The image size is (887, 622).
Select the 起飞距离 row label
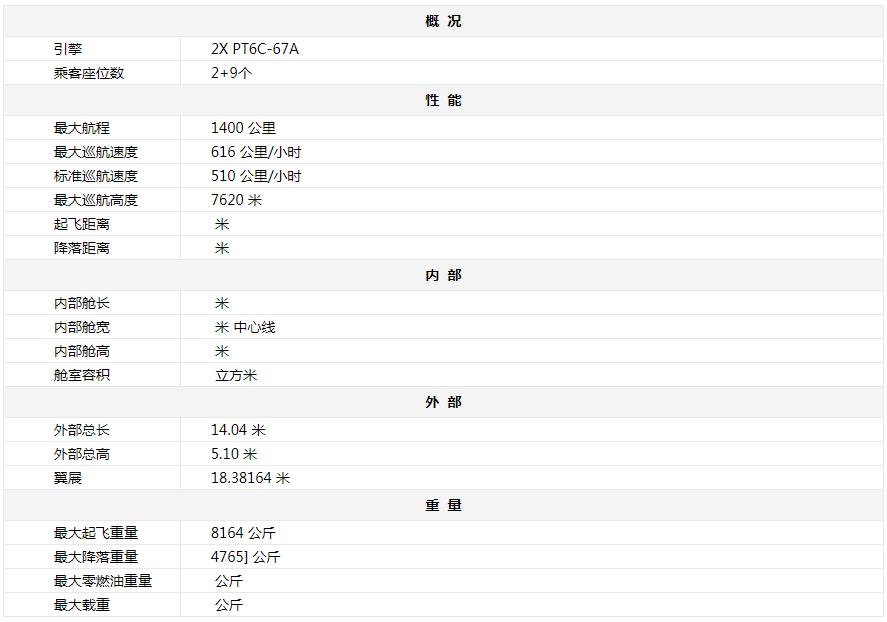click(x=82, y=224)
